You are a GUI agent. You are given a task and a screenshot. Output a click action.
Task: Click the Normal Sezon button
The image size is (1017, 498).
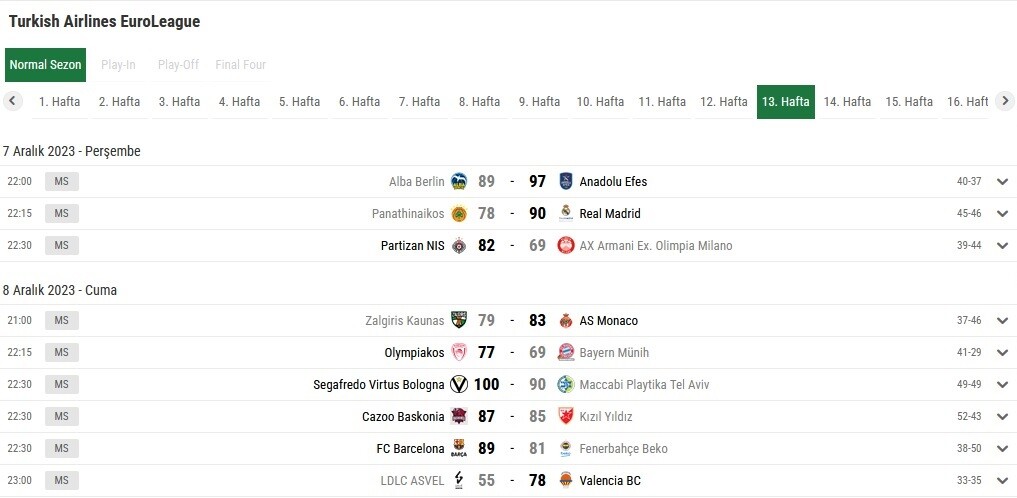[x=45, y=65]
